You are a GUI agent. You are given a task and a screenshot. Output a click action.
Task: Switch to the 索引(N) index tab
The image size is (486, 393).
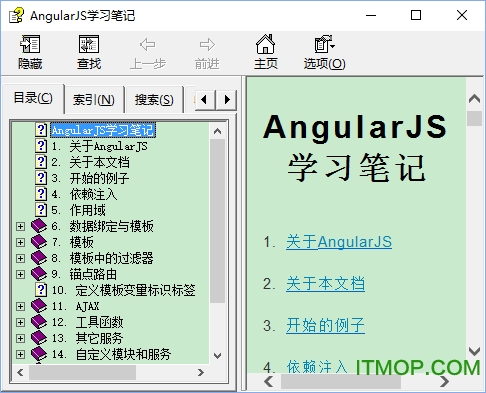point(94,100)
